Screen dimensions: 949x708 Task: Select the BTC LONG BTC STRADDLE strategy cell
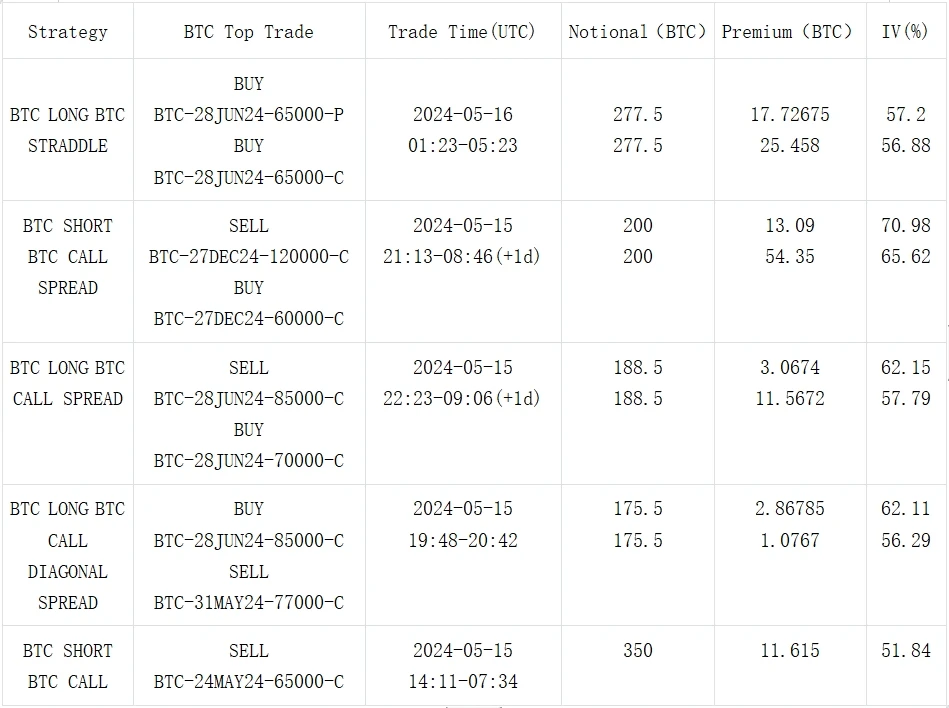click(x=67, y=130)
